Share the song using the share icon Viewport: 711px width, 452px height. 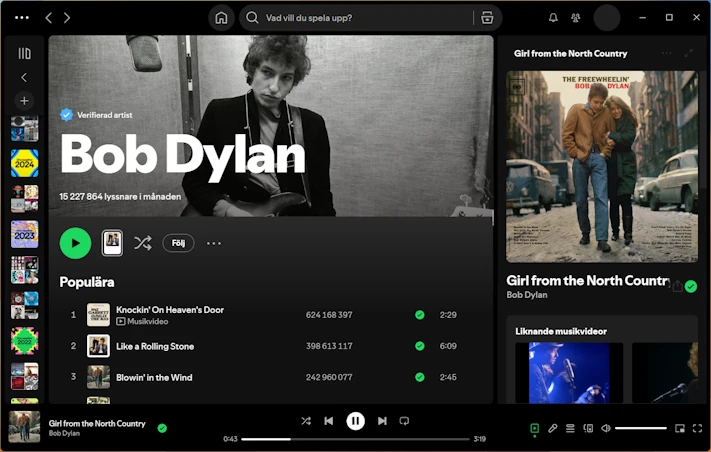coord(677,286)
